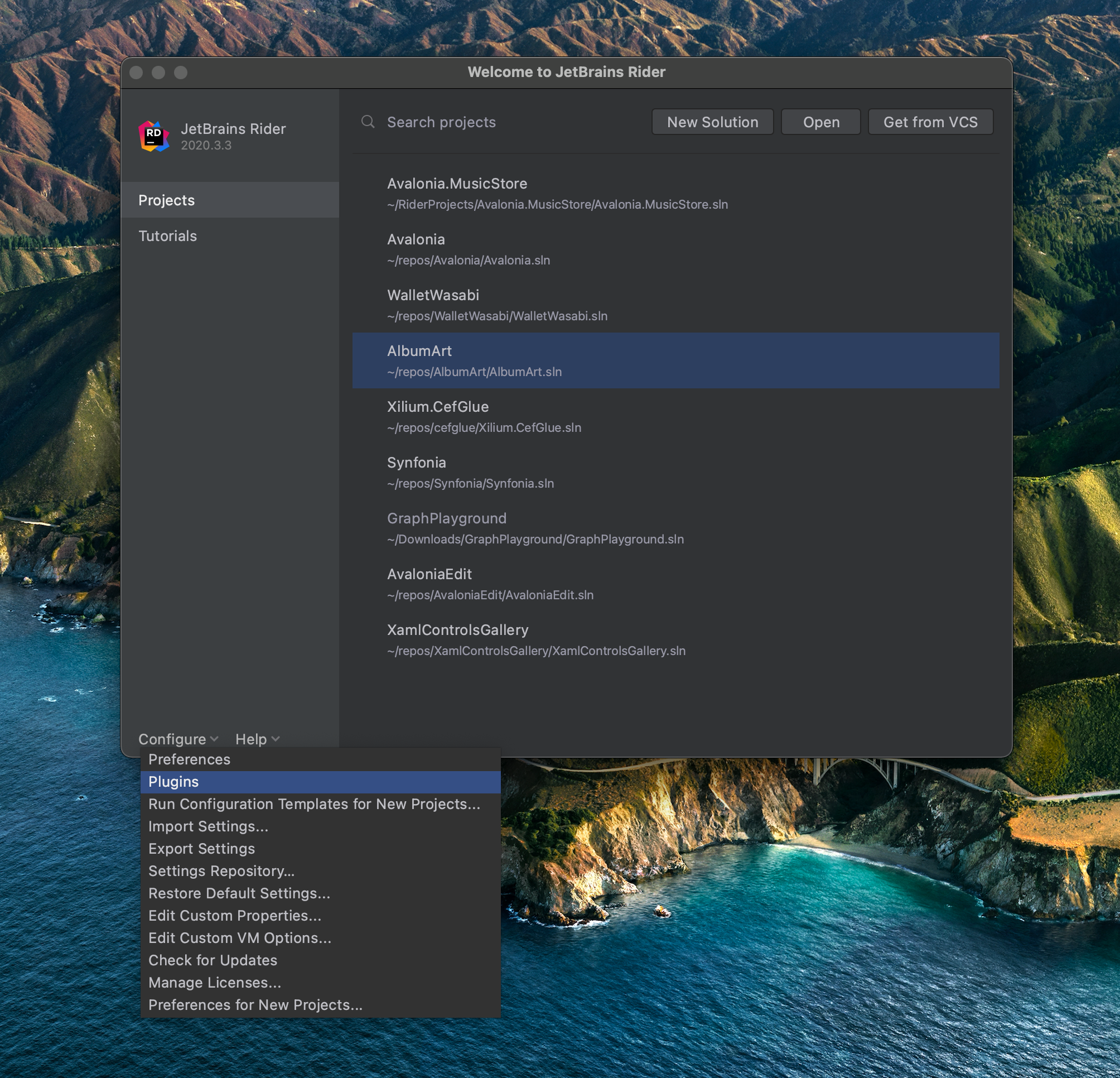Open the Avalonia.MusicStore project
Viewport: 1120px width, 1078px height.
point(557,193)
